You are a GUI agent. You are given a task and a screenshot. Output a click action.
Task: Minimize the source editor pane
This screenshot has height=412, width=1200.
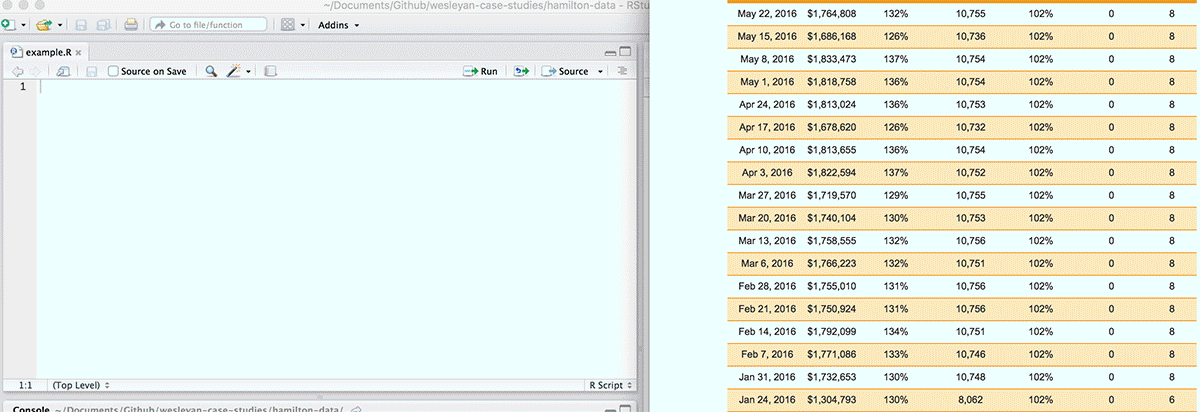610,52
